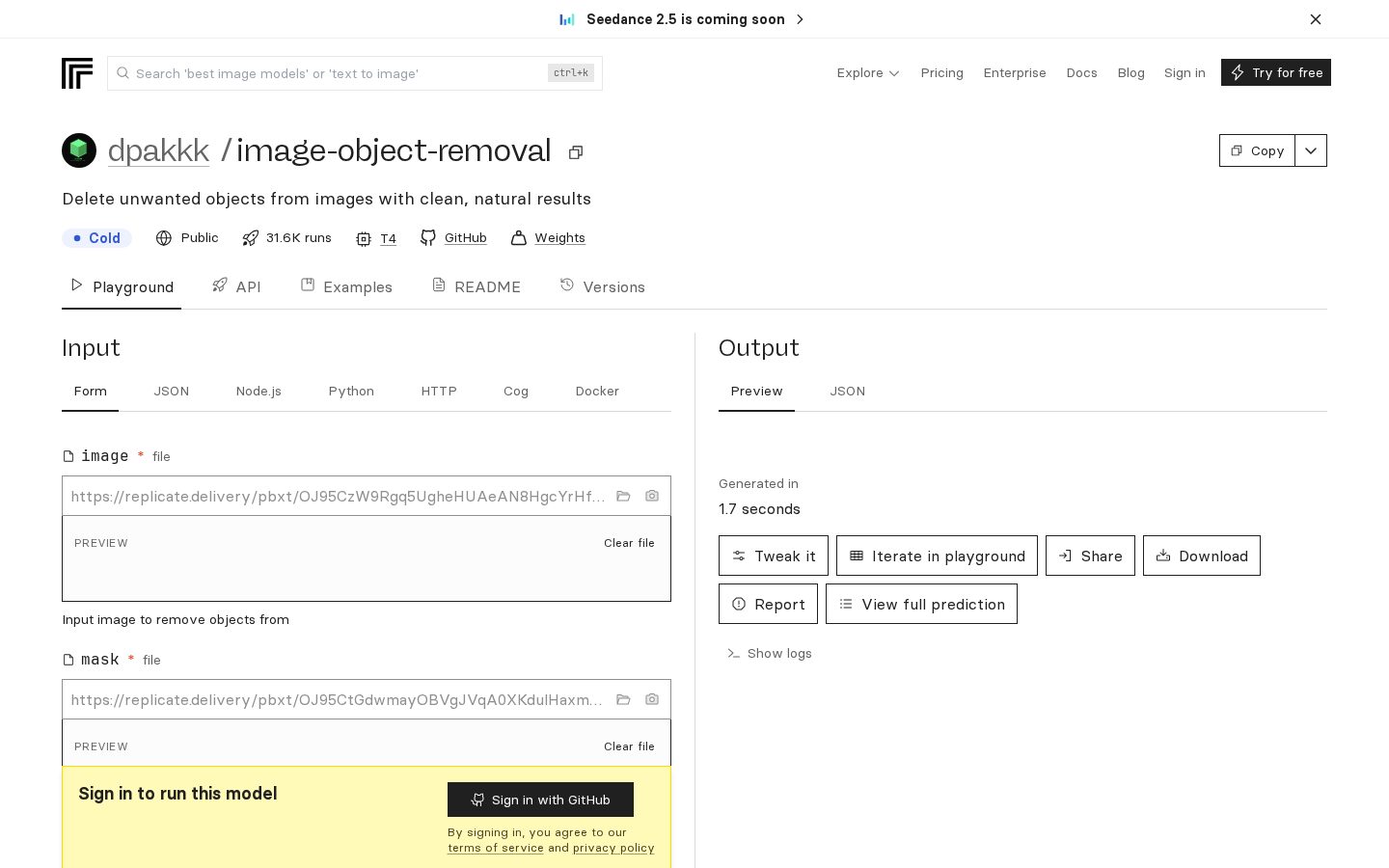Click camera icon for mask input
Viewport: 1389px width, 868px height.
tap(652, 699)
